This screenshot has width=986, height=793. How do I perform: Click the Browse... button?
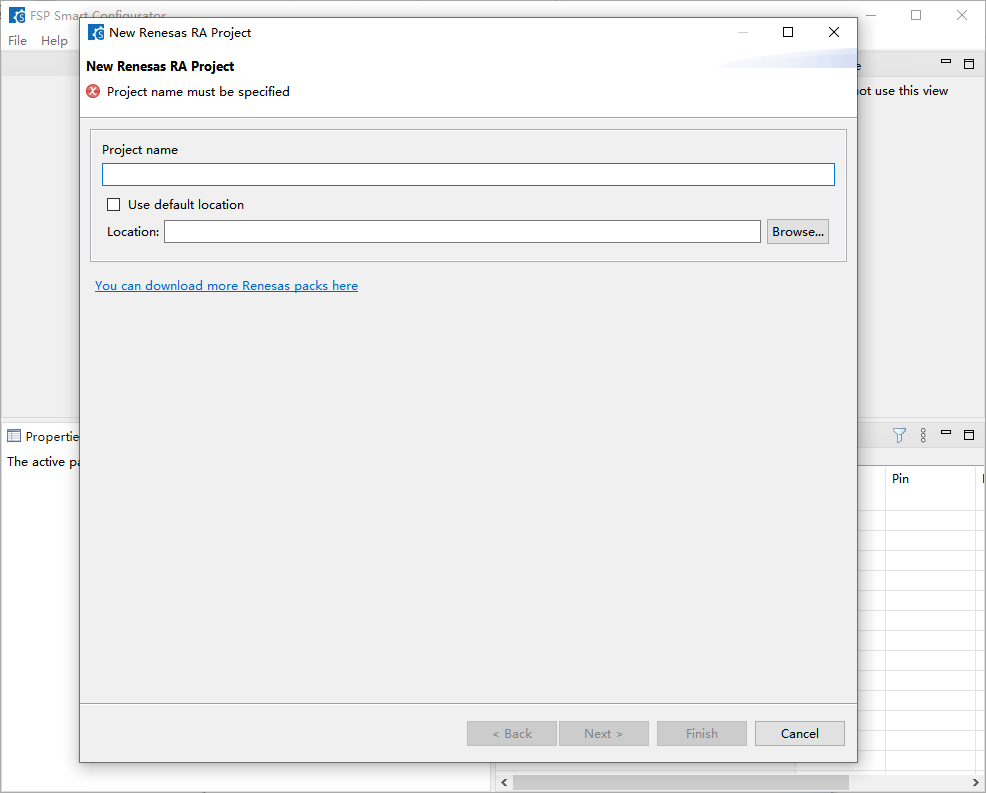(797, 231)
